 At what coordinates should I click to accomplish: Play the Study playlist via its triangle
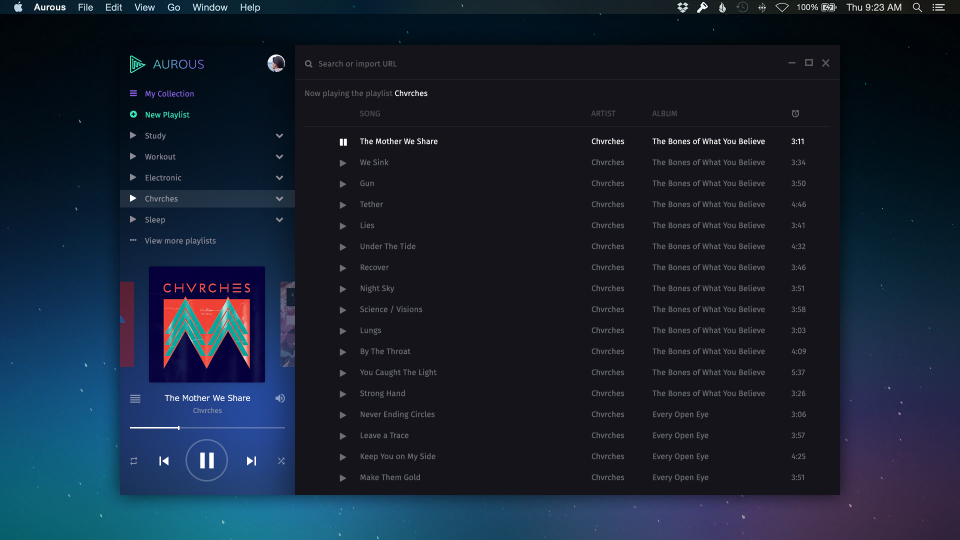coord(133,135)
